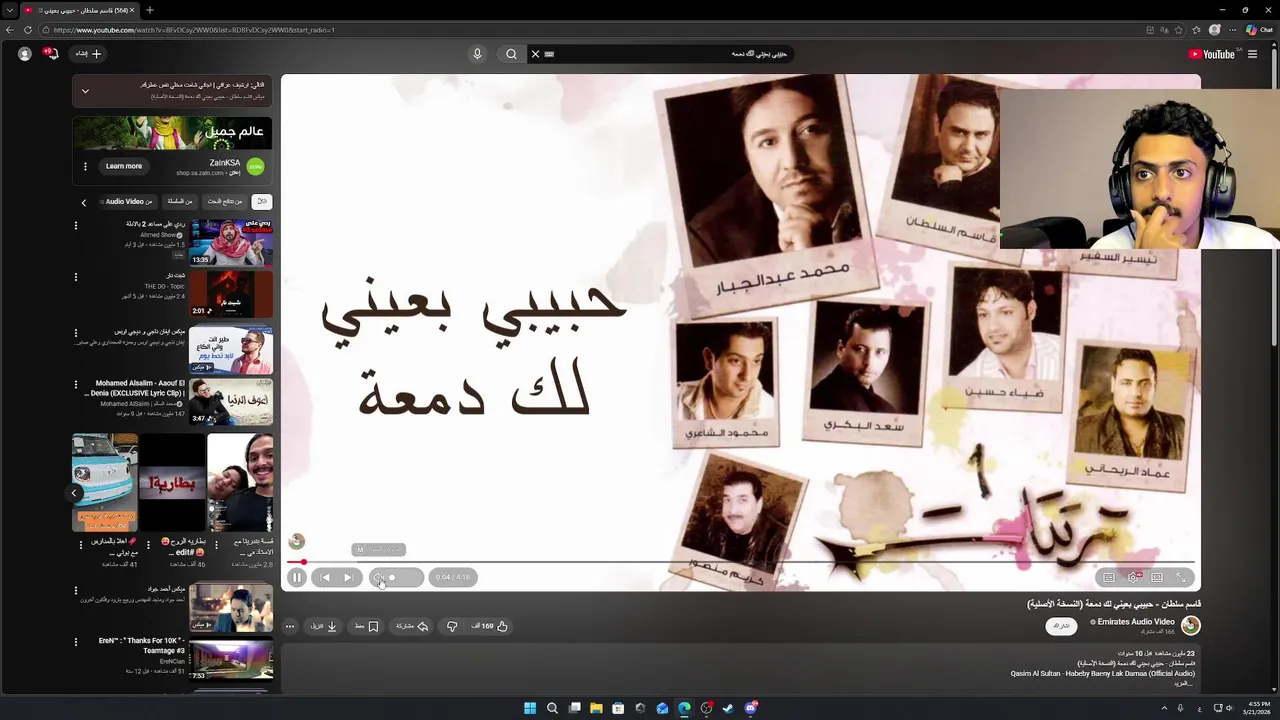Open Emirates Audio Video channel name link
Image resolution: width=1280 pixels, height=720 pixels.
pos(1135,622)
